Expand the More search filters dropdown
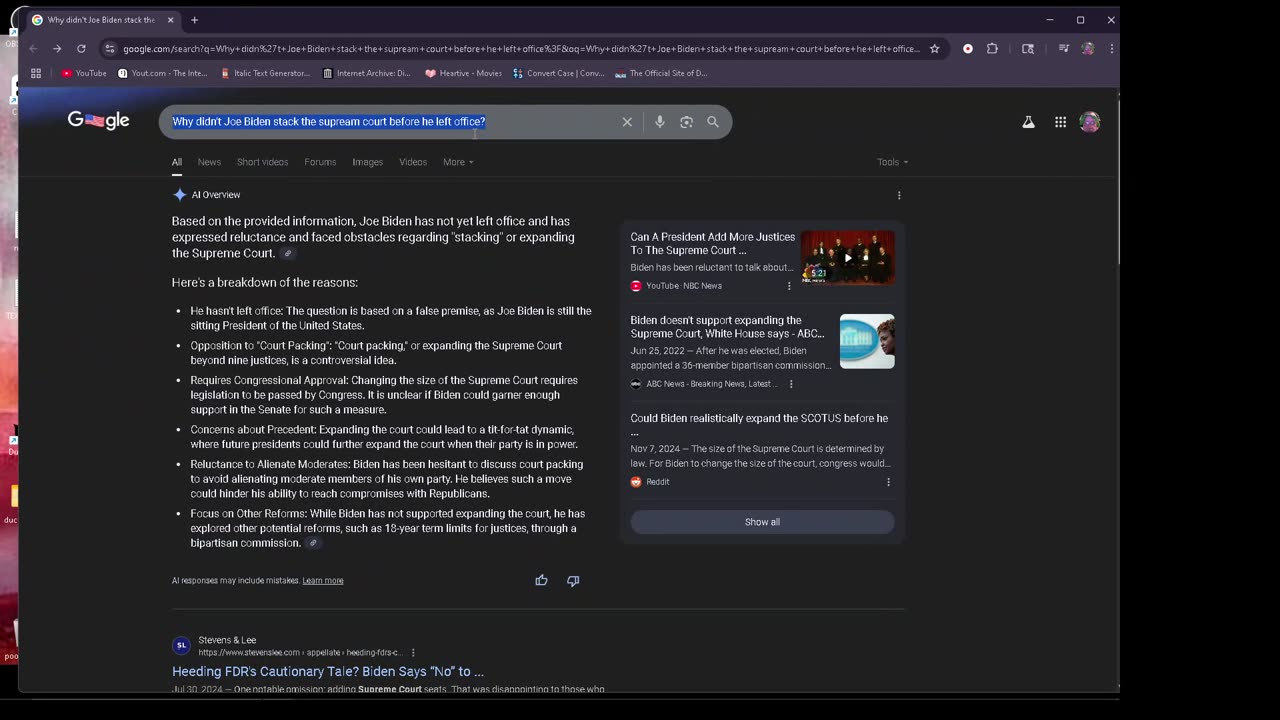 pyautogui.click(x=458, y=162)
